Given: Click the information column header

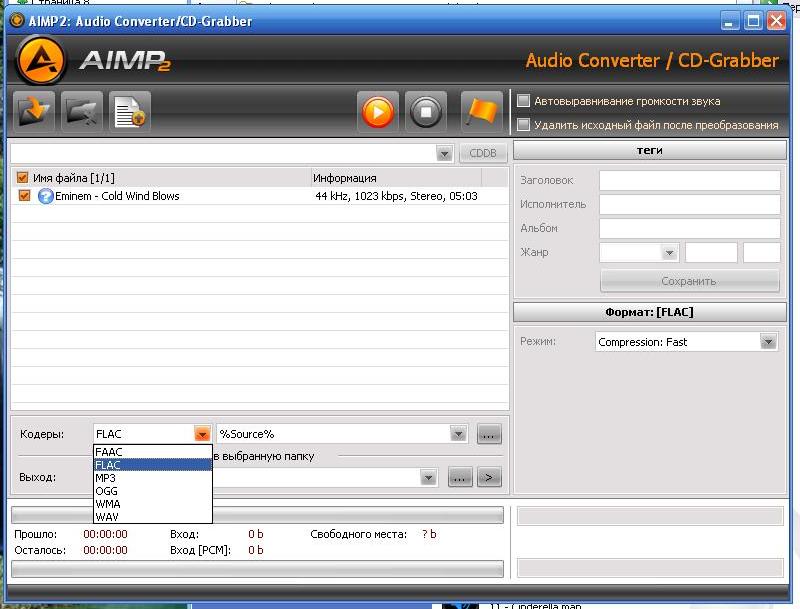Looking at the screenshot, I should [396, 177].
